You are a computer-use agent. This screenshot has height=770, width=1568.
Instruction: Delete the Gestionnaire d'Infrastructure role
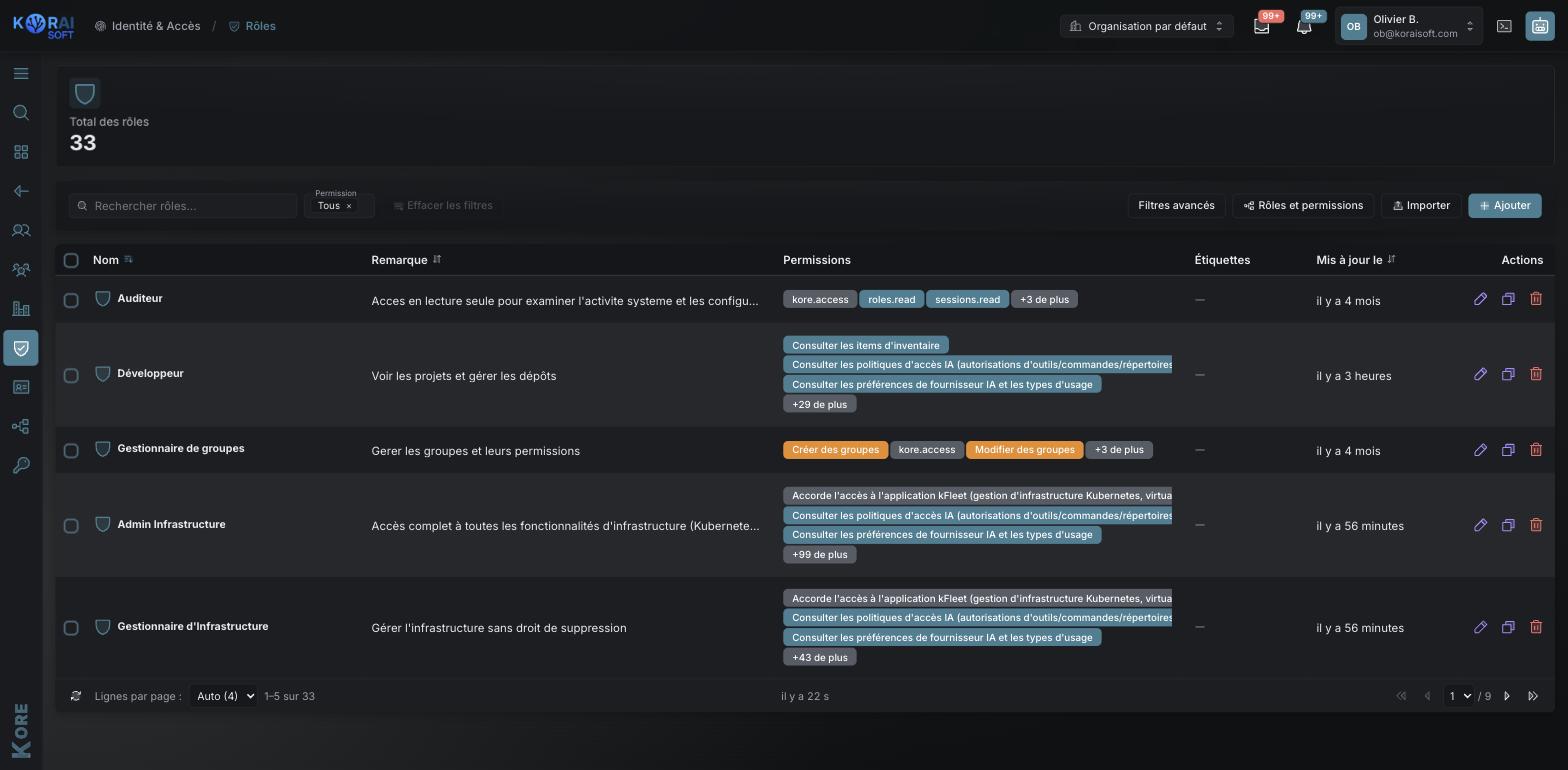click(1536, 627)
